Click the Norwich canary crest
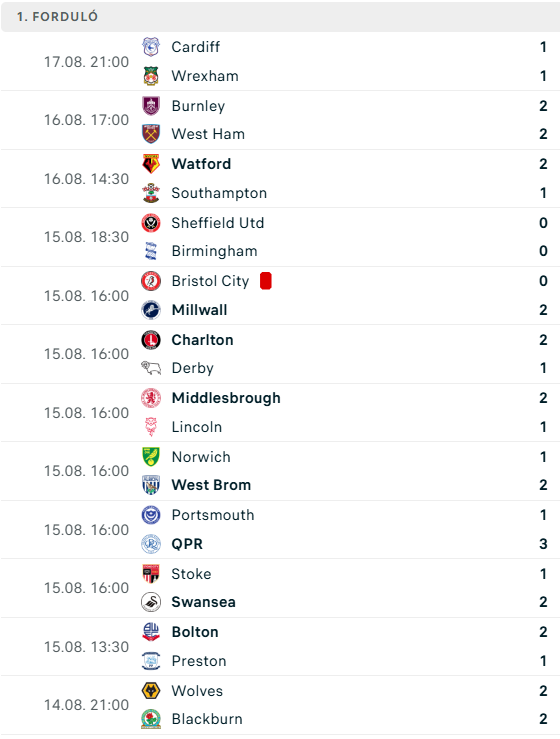 151,457
